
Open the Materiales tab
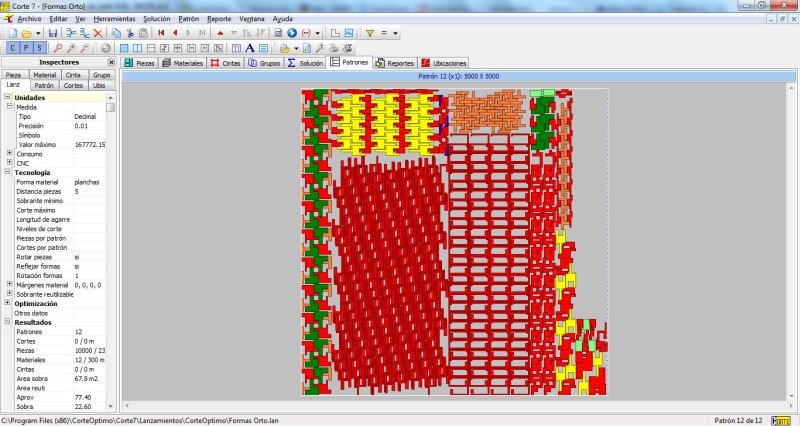(x=181, y=63)
